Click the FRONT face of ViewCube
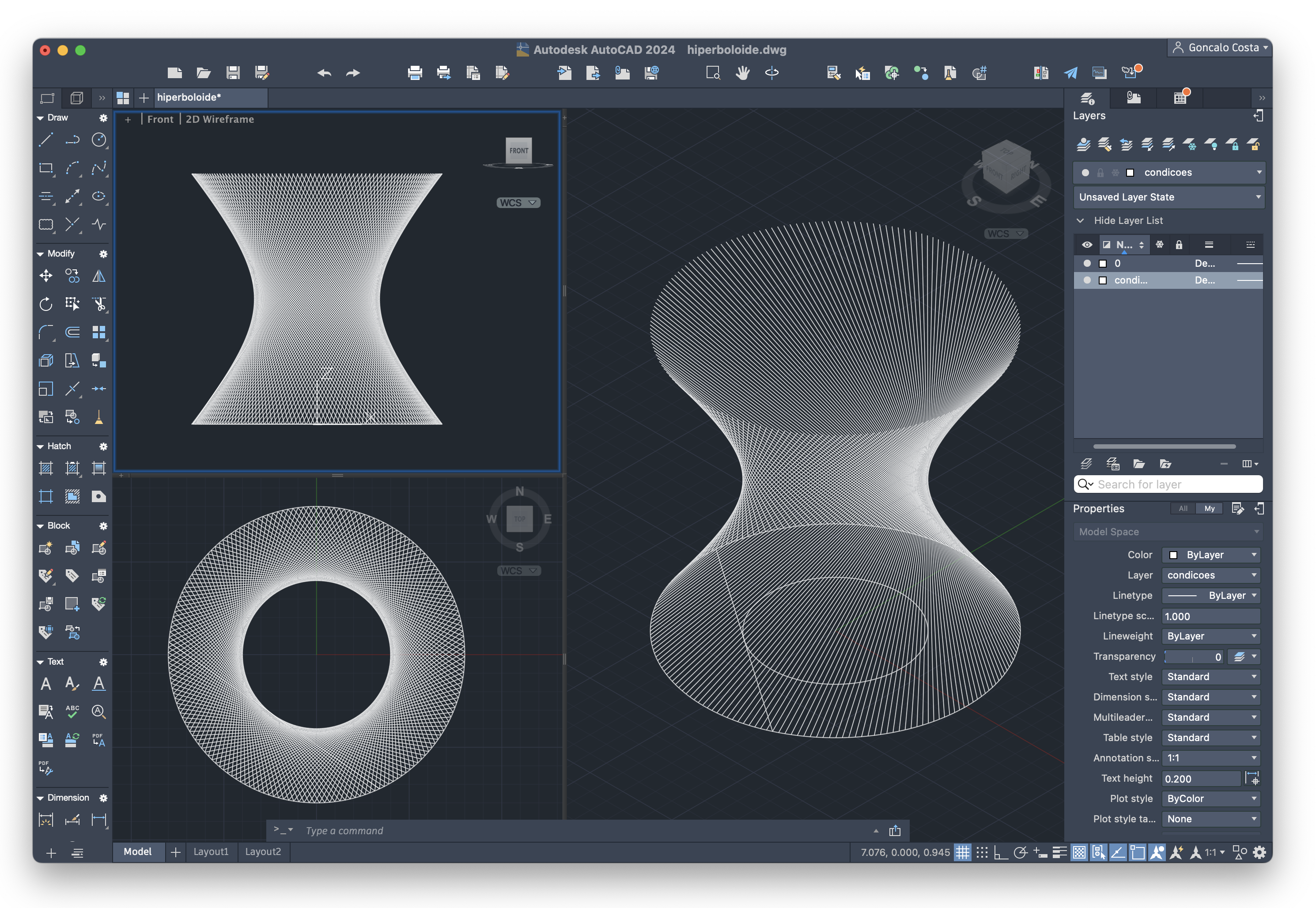Viewport: 1316px width, 908px height. tap(518, 151)
